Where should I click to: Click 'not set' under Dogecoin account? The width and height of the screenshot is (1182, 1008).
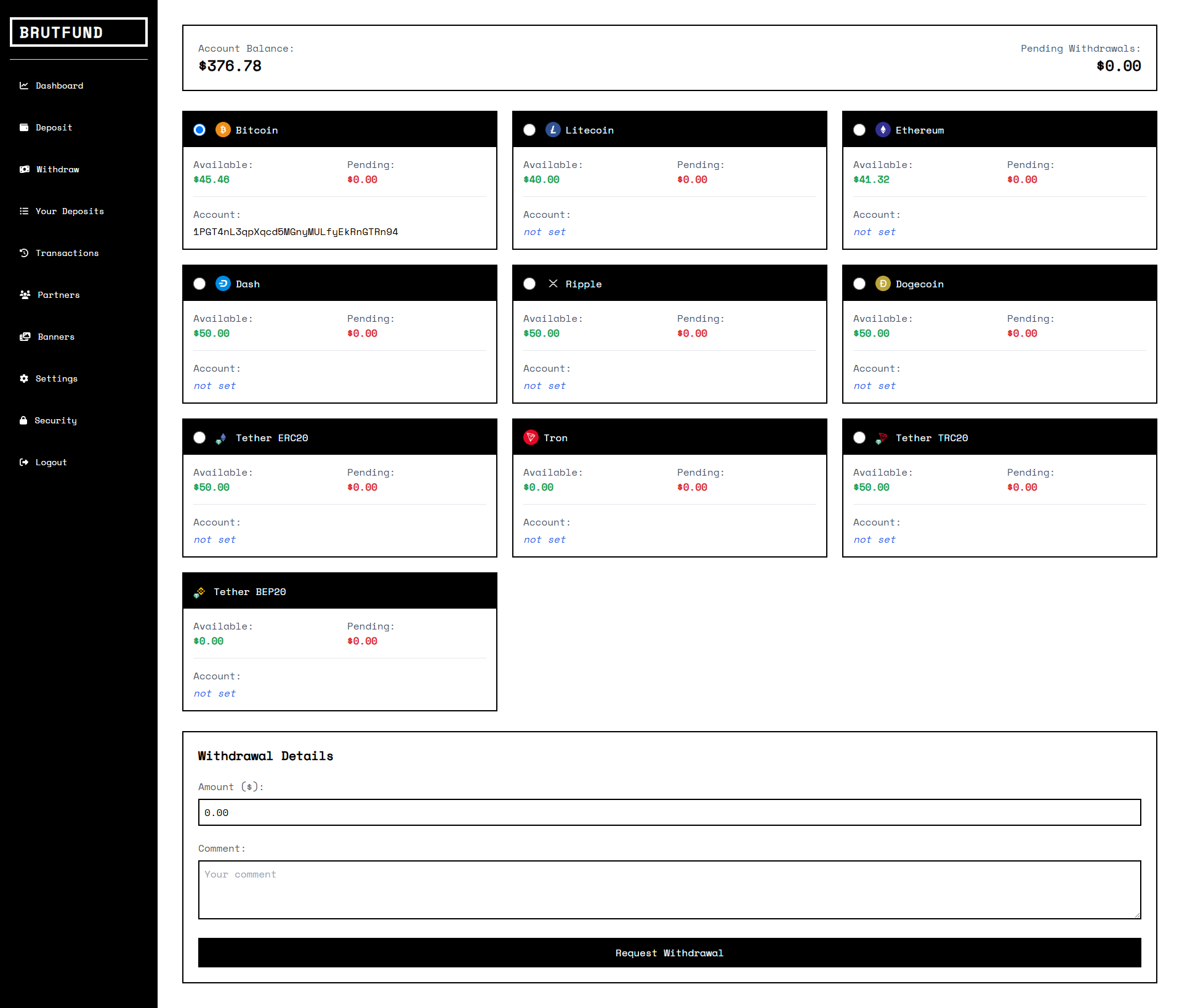click(x=874, y=386)
